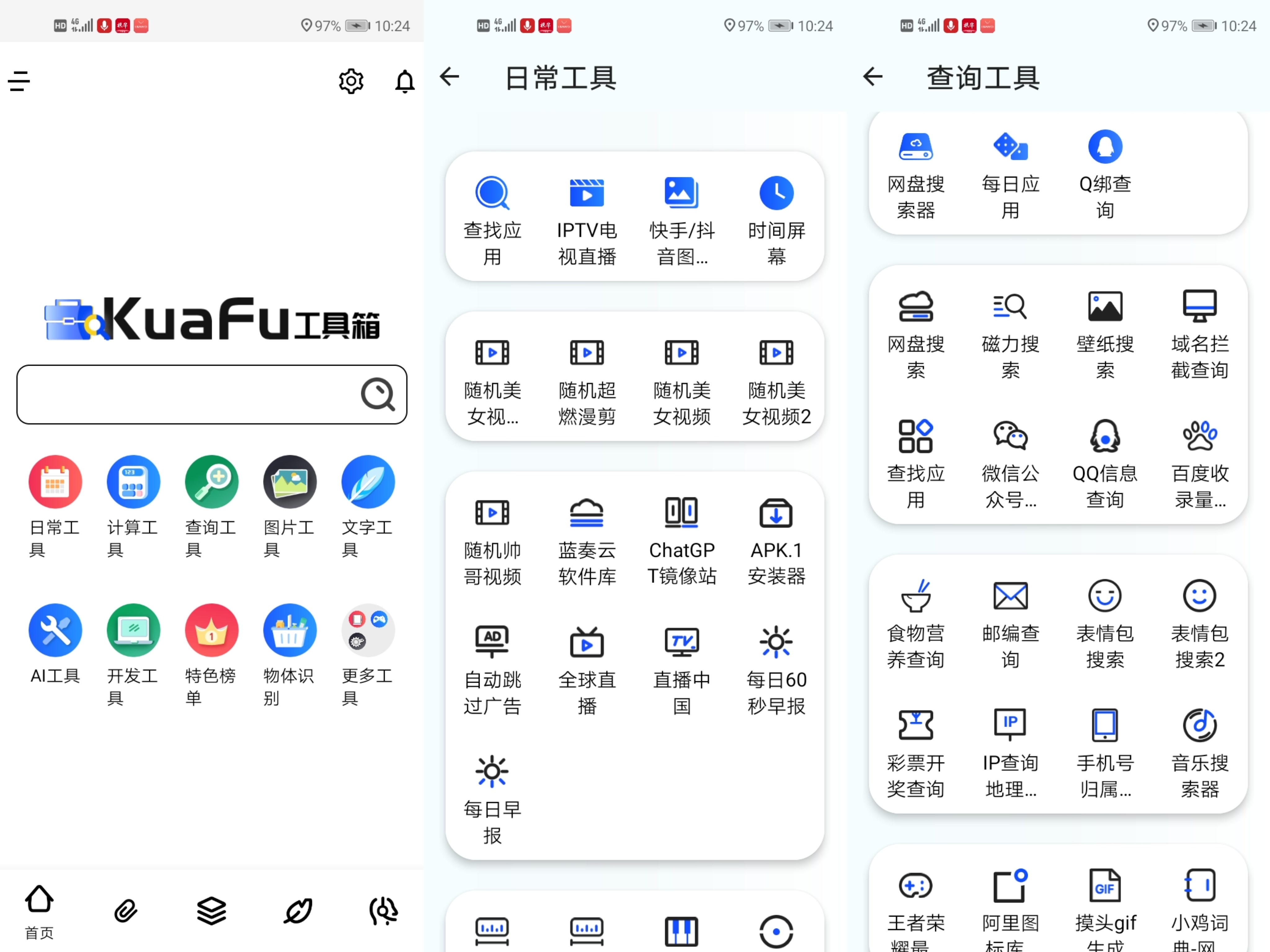Image resolution: width=1270 pixels, height=952 pixels.
Task: Open the AI工具 wrench icon
Action: click(x=55, y=630)
